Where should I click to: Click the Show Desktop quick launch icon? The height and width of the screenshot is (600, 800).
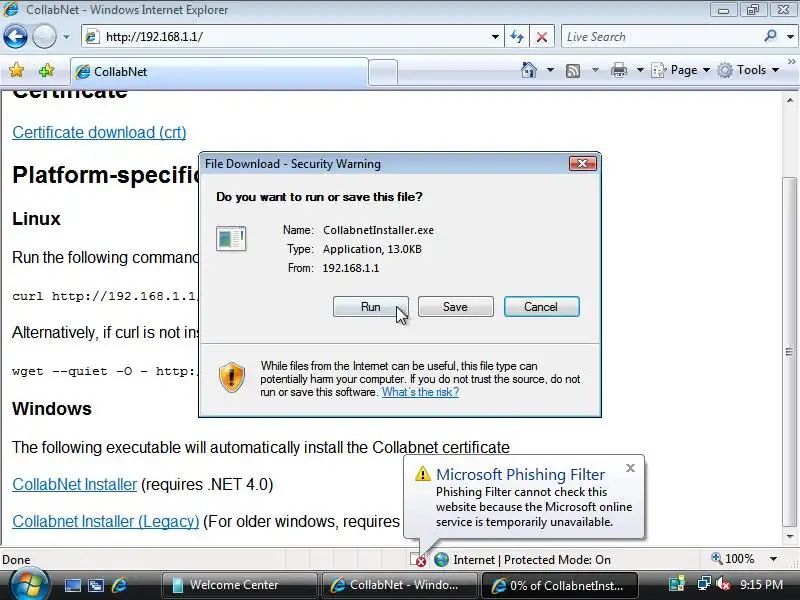(x=72, y=585)
